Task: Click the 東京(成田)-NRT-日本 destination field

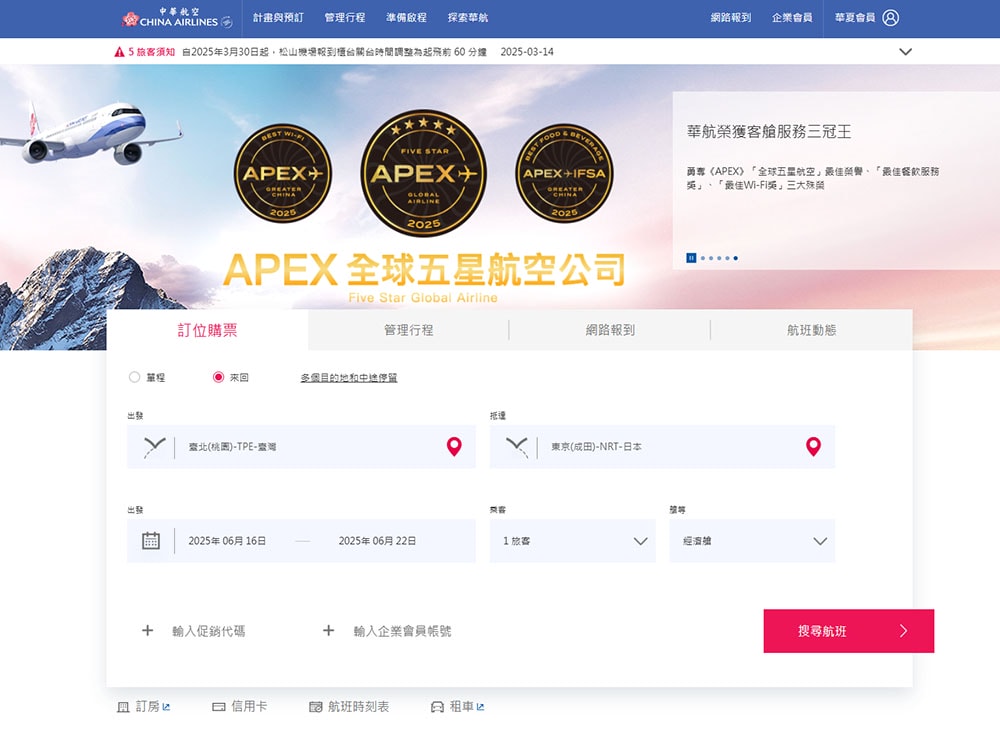Action: click(x=662, y=446)
